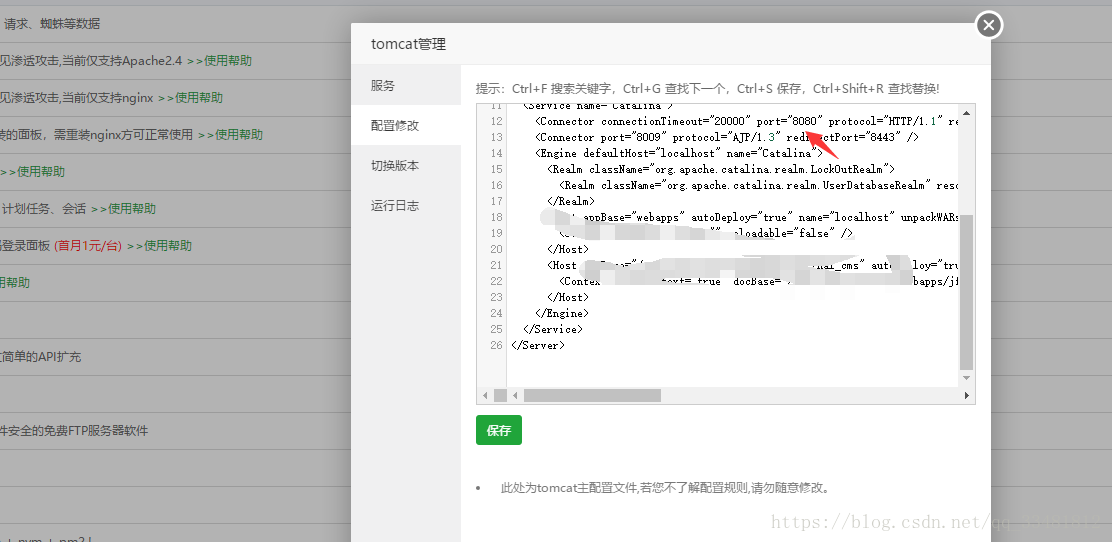The image size is (1112, 542).
Task: Click the green 保存 button
Action: pyautogui.click(x=499, y=430)
